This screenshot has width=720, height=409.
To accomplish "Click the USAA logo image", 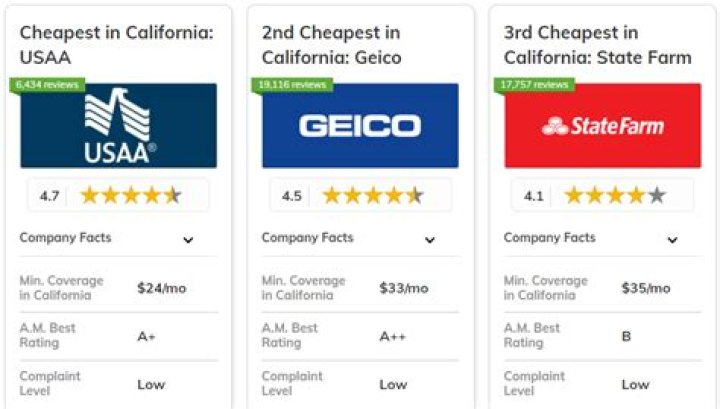I will tap(118, 125).
